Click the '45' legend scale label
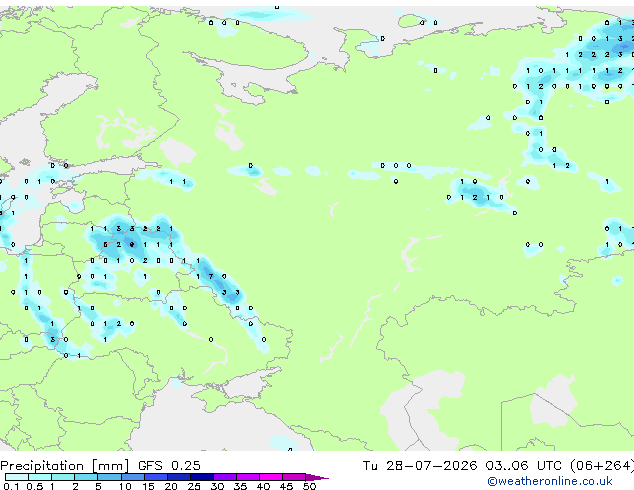 tap(286, 486)
